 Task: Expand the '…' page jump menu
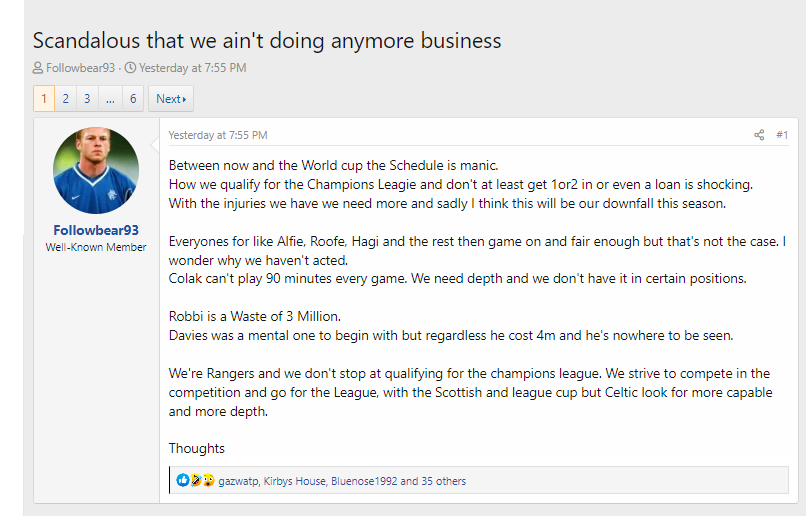point(110,99)
